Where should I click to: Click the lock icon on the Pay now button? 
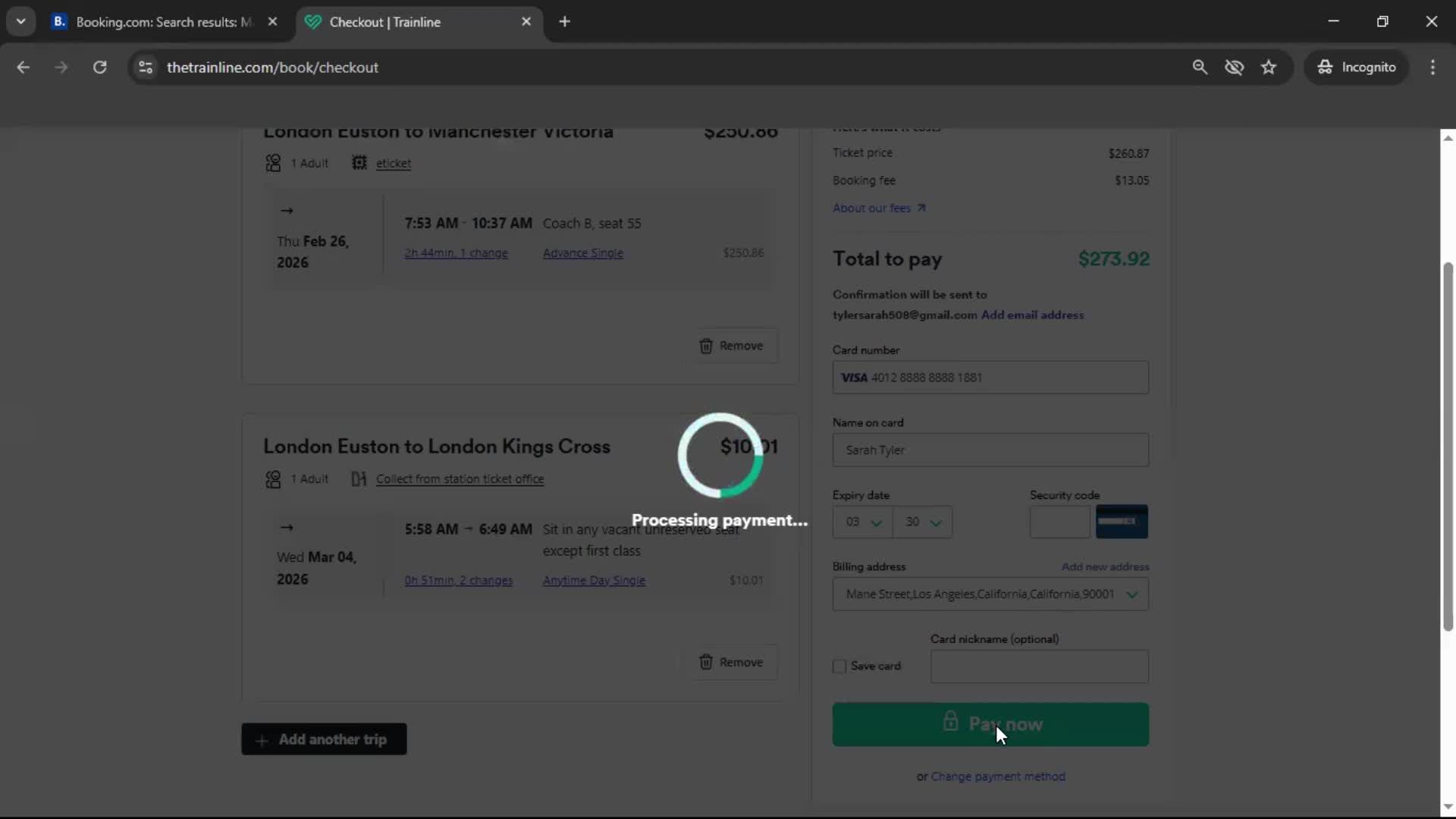pyautogui.click(x=951, y=723)
